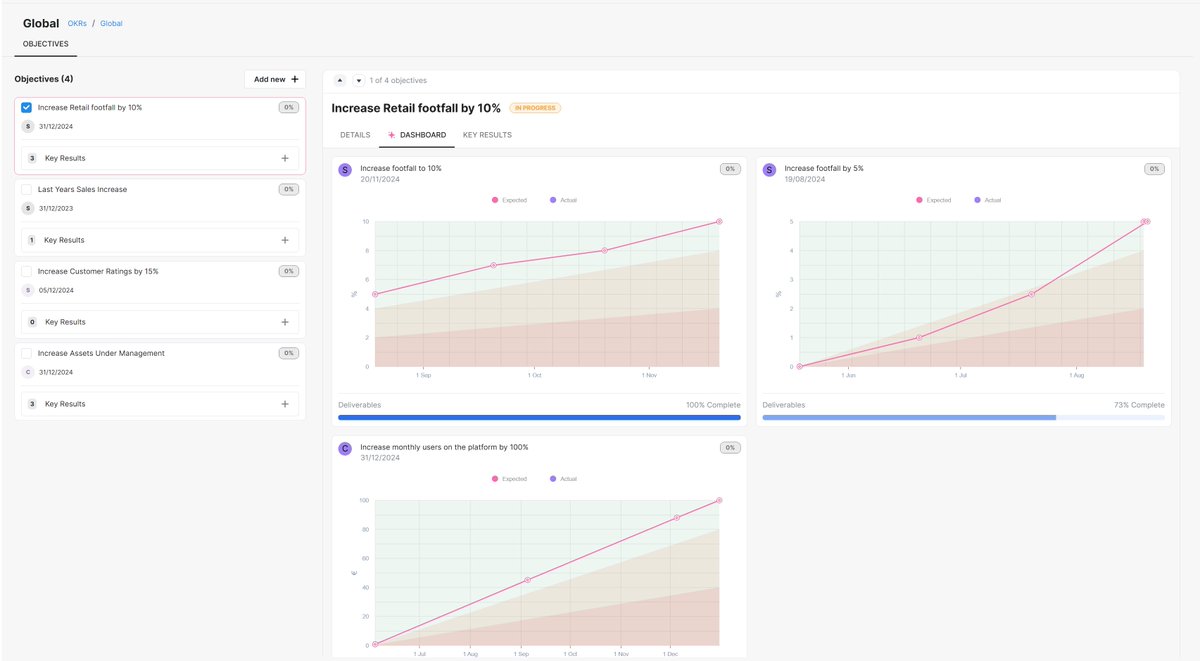Click the Increase footfall by 5% card title
This screenshot has width=1200, height=661.
[x=824, y=168]
